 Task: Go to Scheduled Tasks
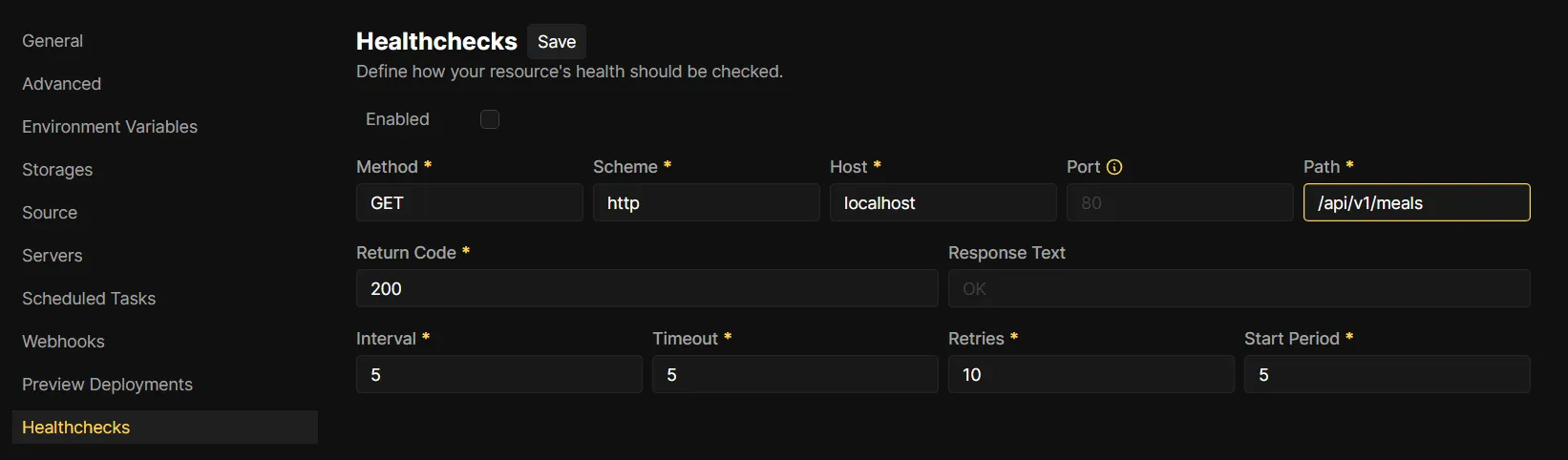[89, 299]
